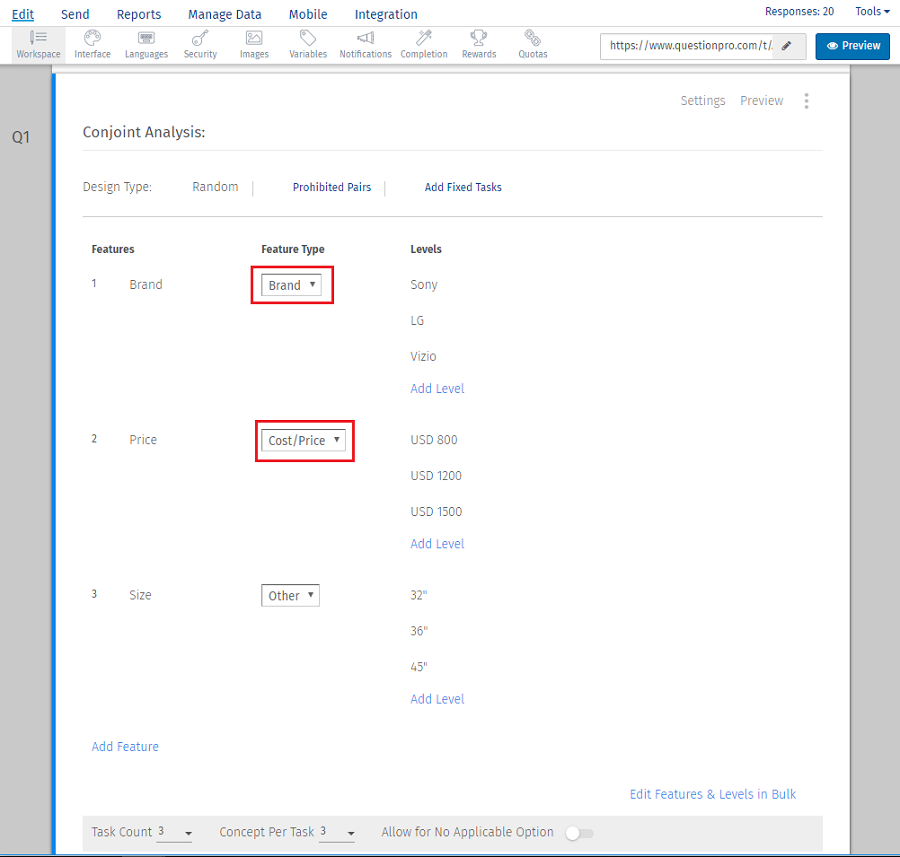Open the Languages settings
The image size is (900, 857).
[x=146, y=44]
